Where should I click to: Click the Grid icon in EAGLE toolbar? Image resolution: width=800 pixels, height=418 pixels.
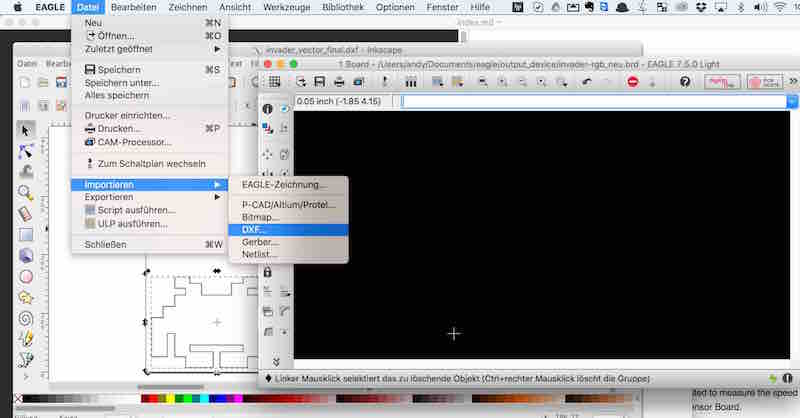coord(274,82)
